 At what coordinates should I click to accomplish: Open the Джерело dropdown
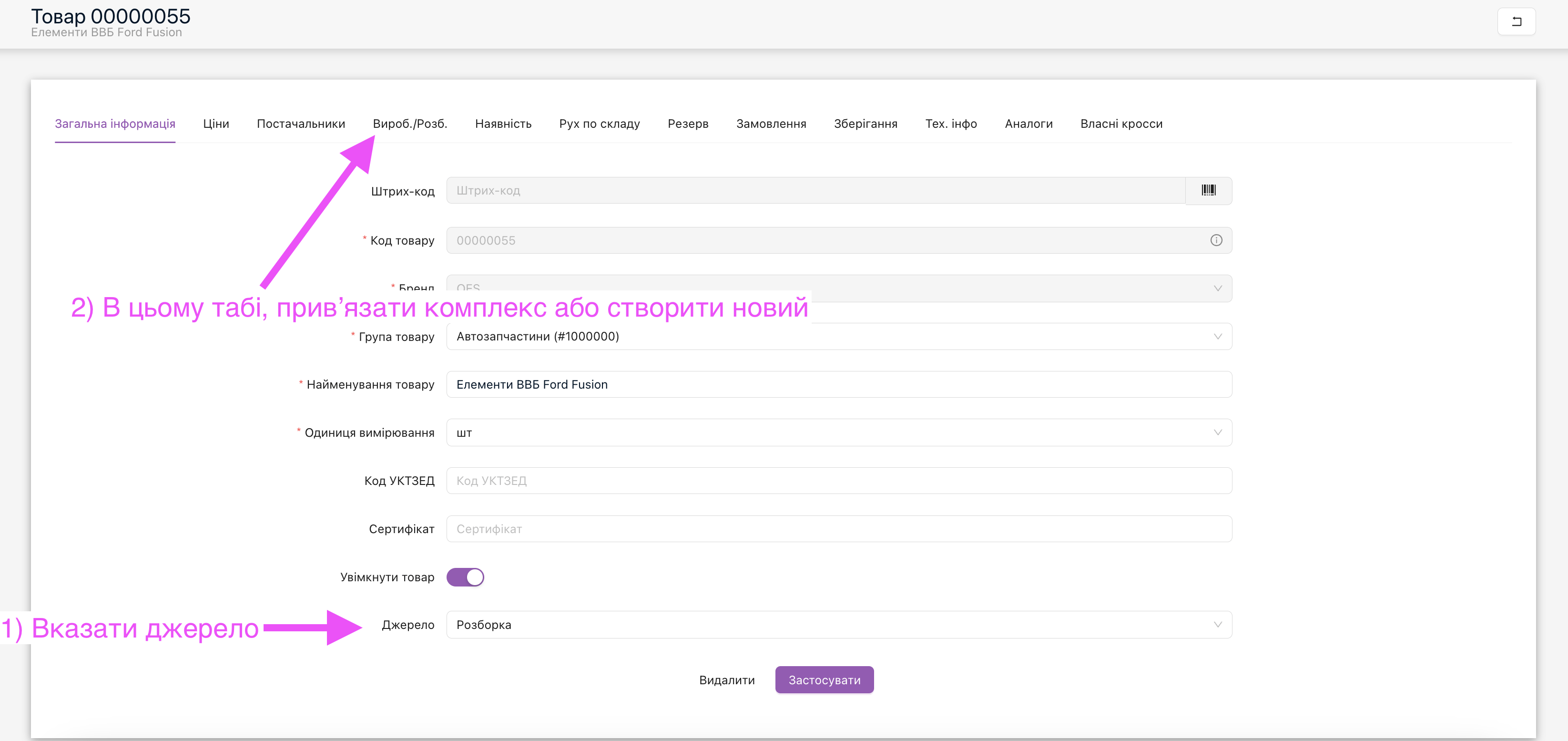pos(839,625)
